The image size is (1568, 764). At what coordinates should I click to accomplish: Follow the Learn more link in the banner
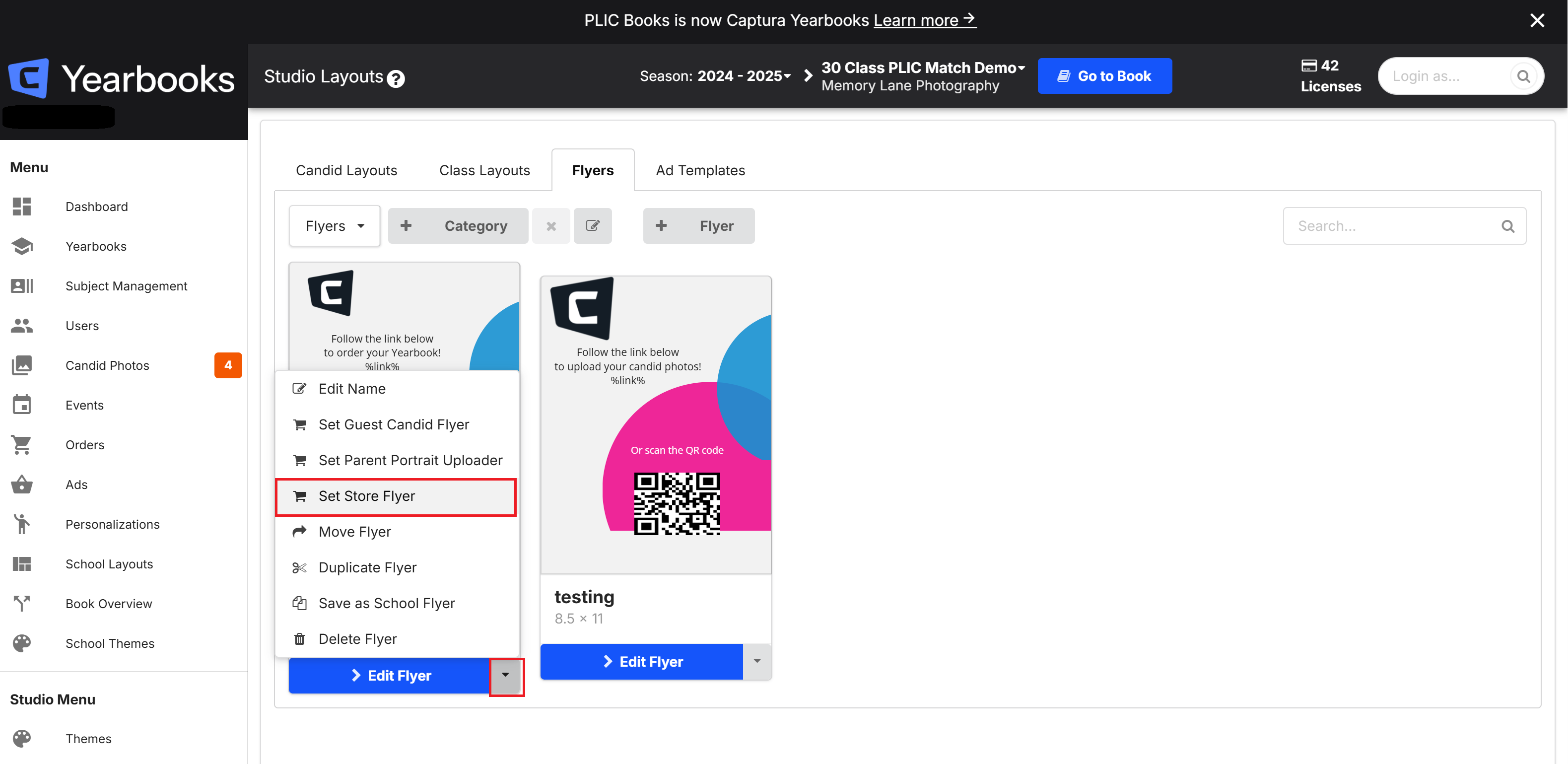(x=924, y=20)
